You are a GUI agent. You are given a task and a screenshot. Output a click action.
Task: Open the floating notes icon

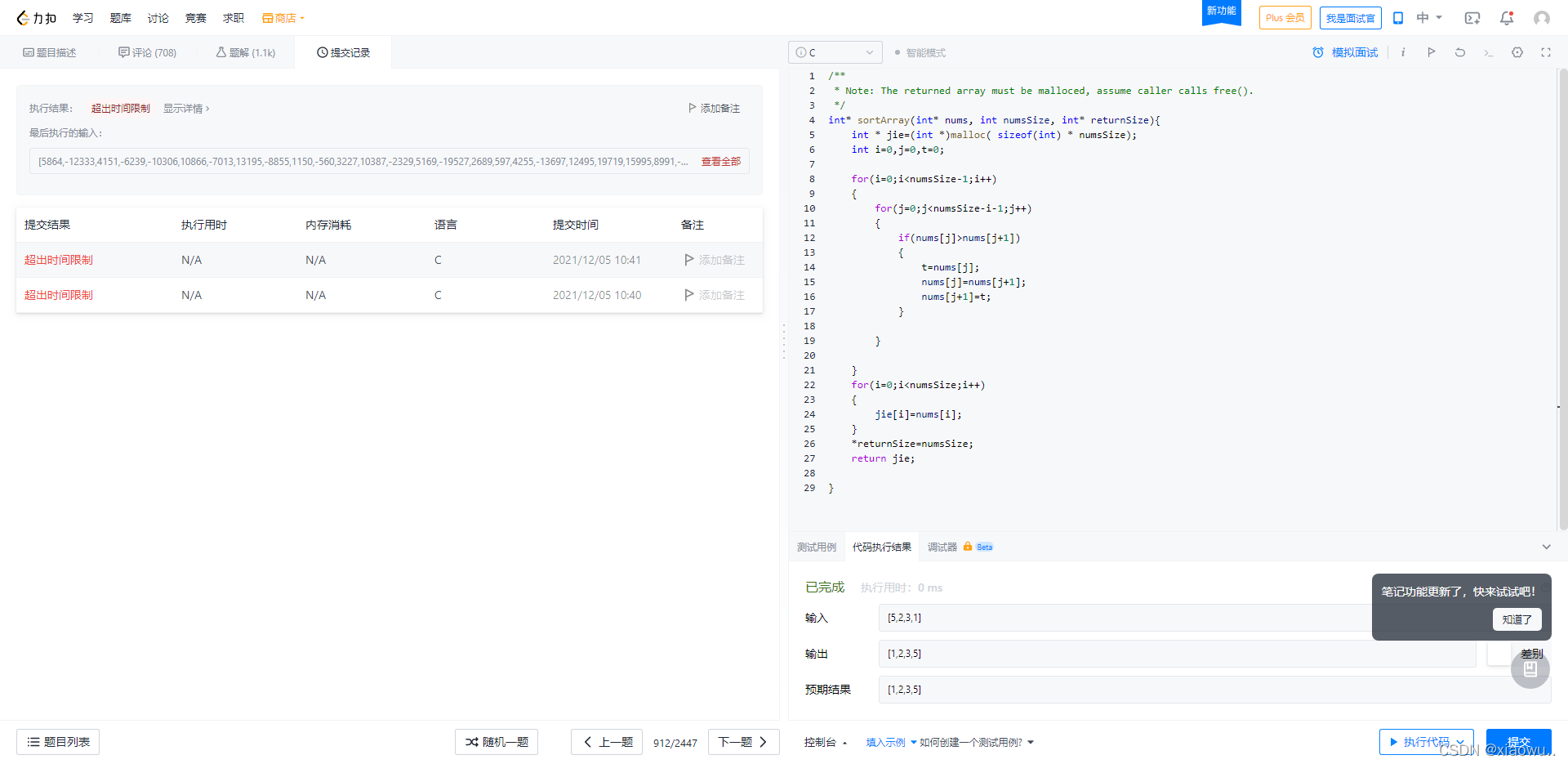click(x=1530, y=669)
